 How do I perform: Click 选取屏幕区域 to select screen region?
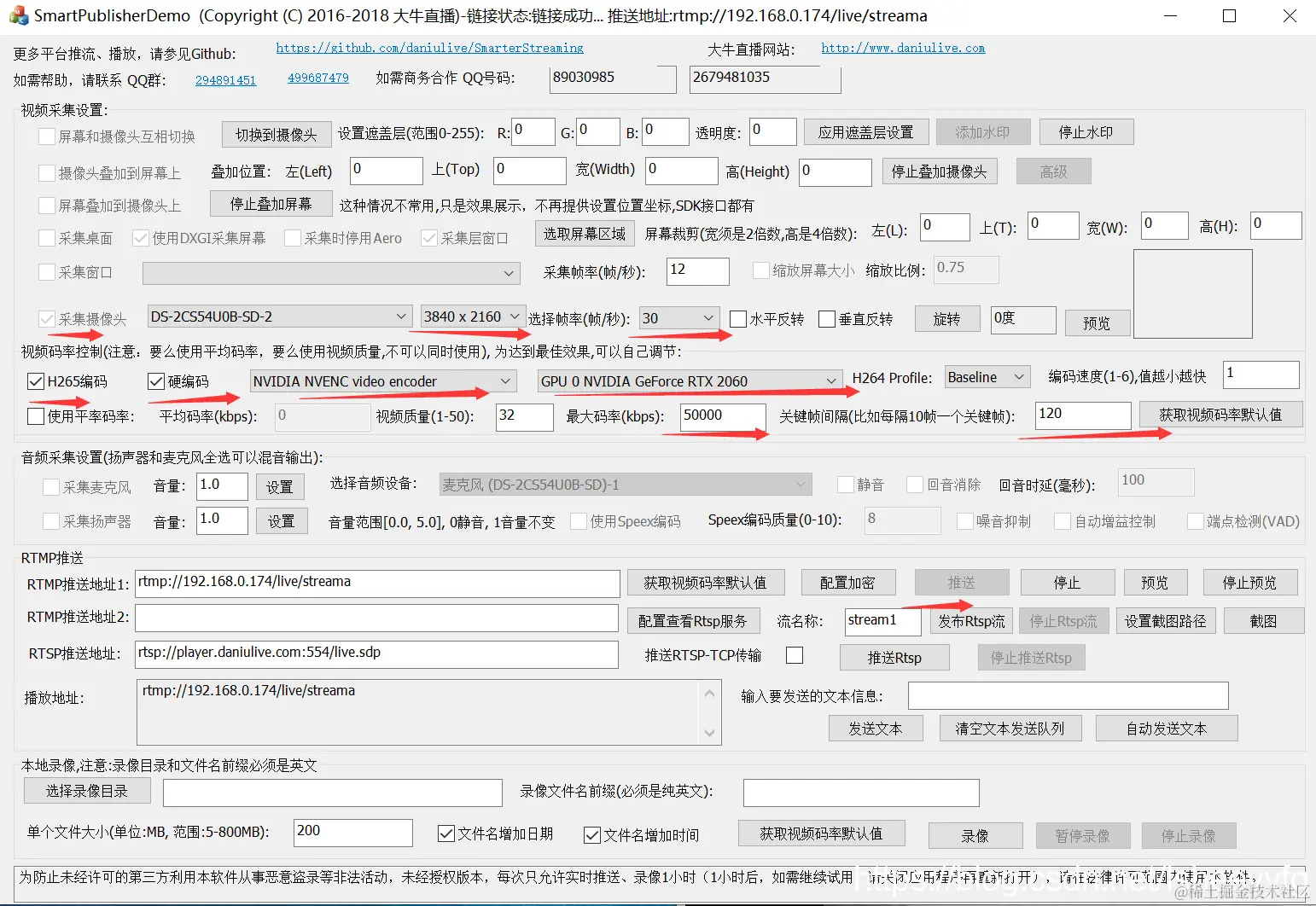click(x=584, y=233)
